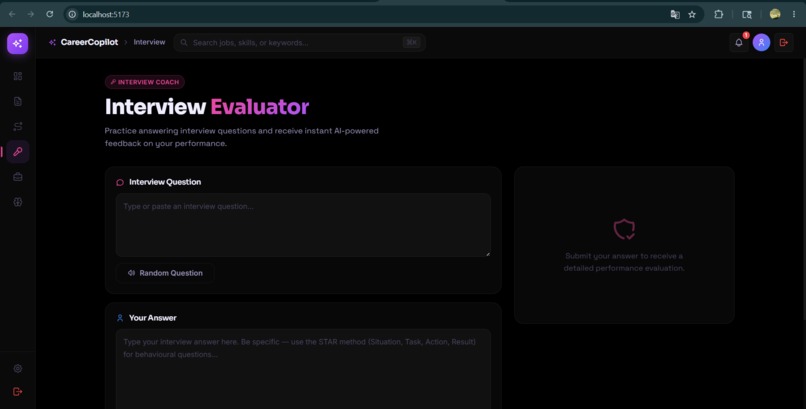Open the briefcase jobs icon in sidebar

[18, 177]
